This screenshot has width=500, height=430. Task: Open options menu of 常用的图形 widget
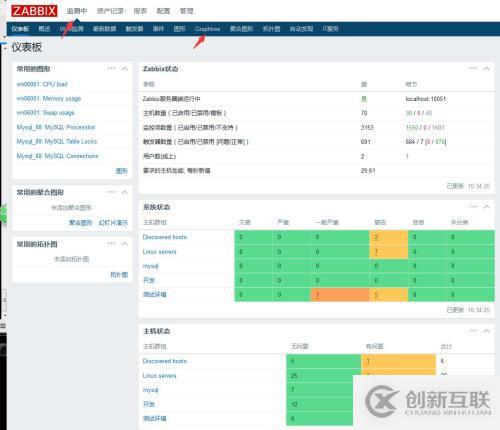coord(111,69)
